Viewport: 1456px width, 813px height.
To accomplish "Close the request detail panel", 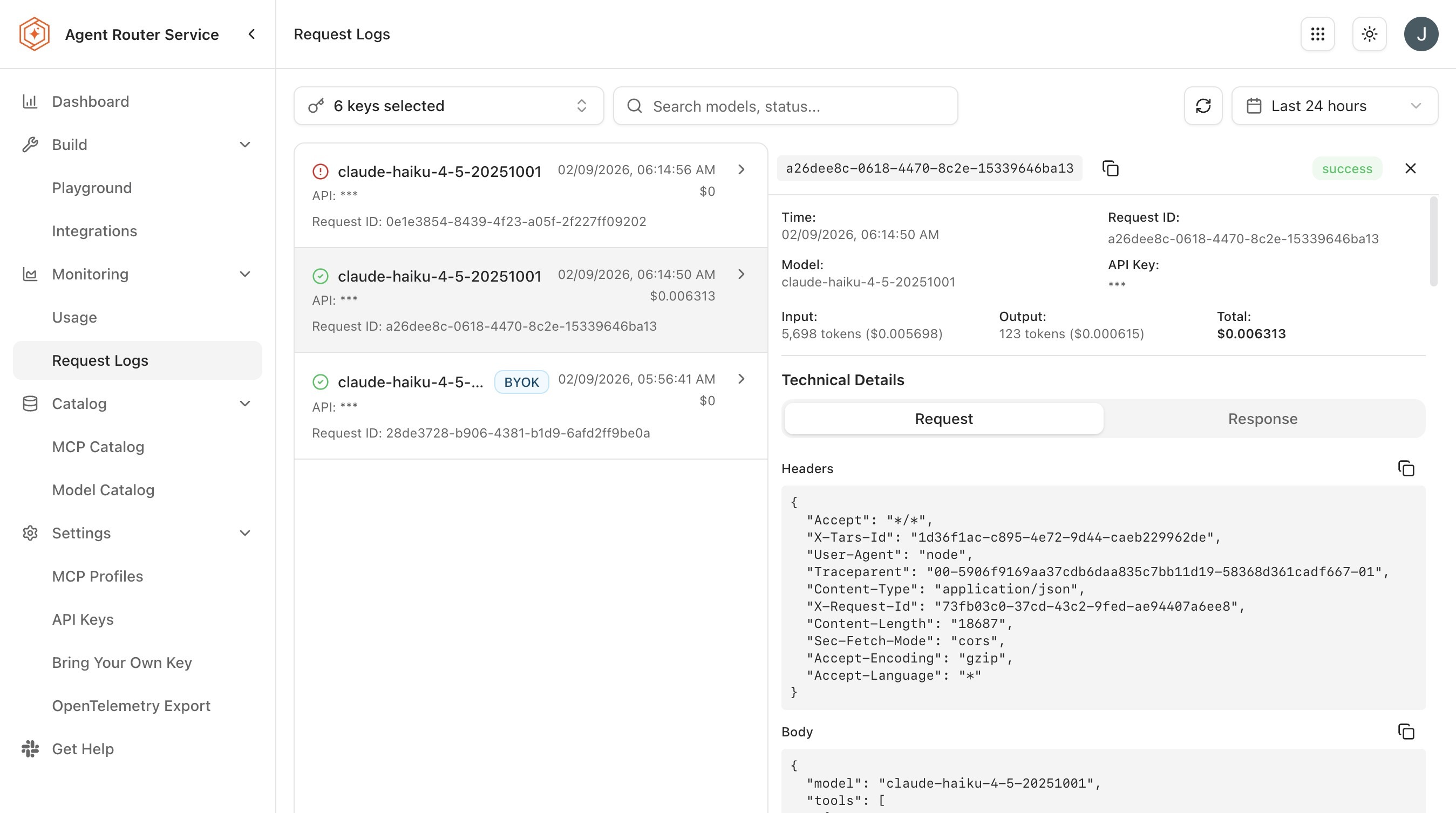I will click(1410, 168).
